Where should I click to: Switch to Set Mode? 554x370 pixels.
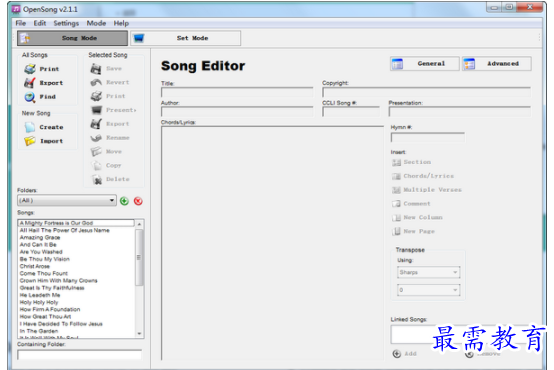186,38
